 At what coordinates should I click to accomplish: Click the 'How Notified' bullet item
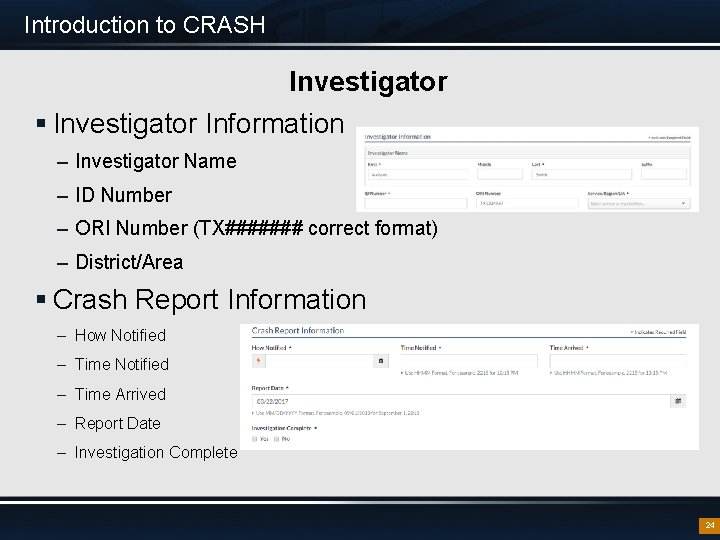tap(120, 336)
